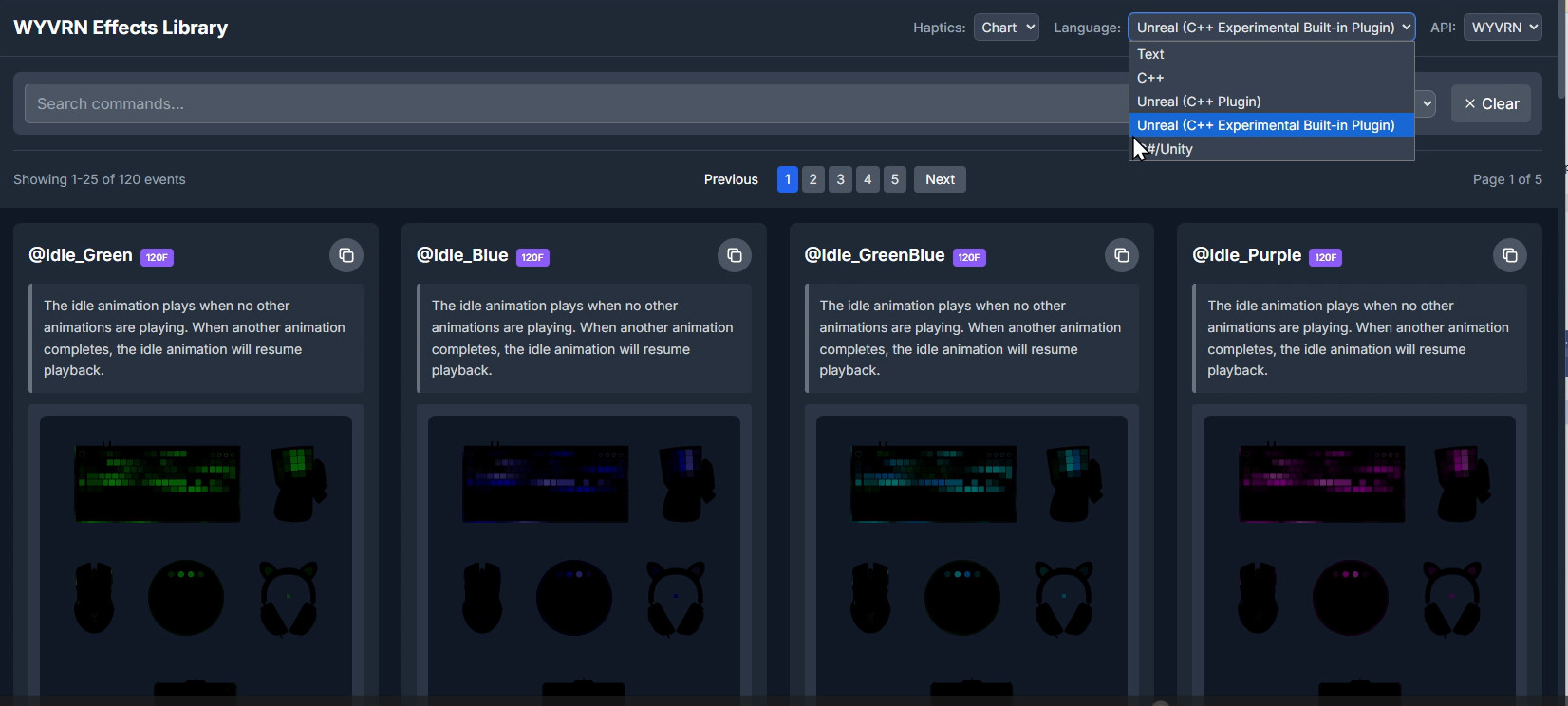Go to the Next page
The image size is (1568, 706).
coord(939,179)
